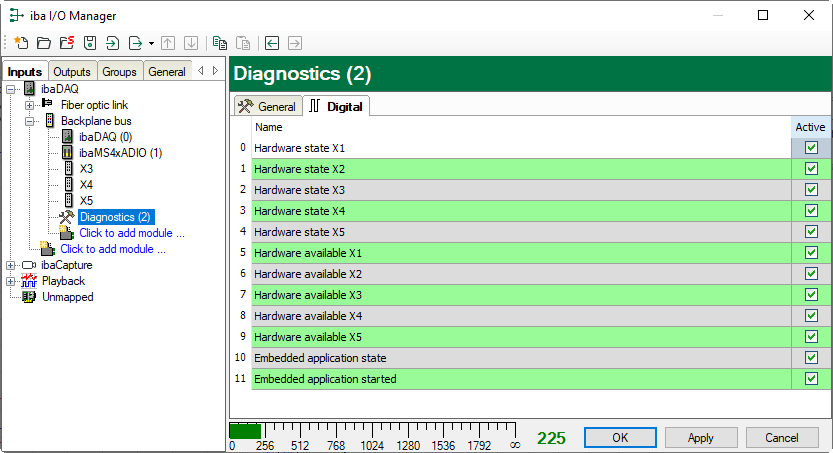
Task: Open the export dropdown arrow in toolbar
Action: pyautogui.click(x=151, y=44)
